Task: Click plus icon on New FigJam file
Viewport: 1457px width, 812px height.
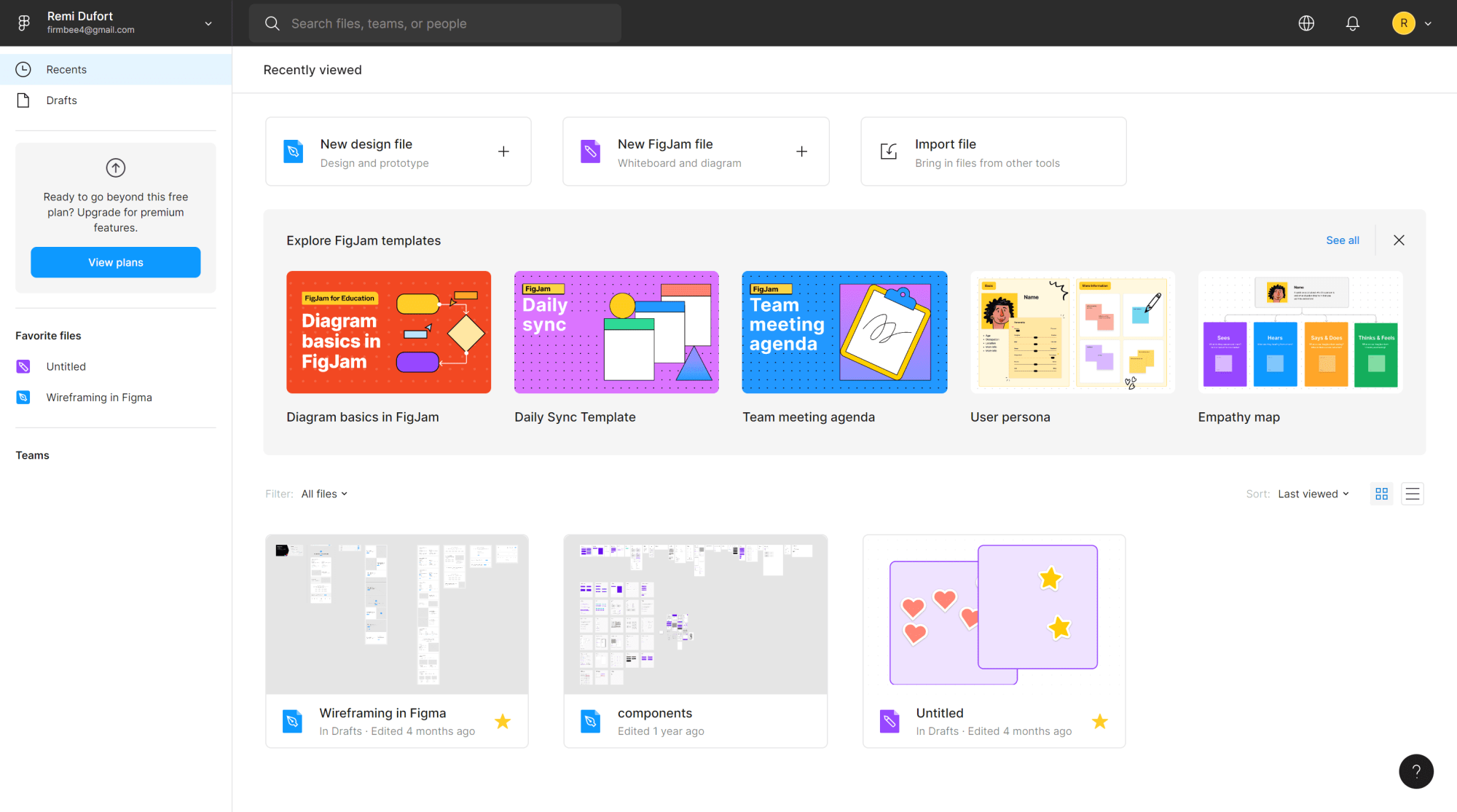Action: click(801, 151)
